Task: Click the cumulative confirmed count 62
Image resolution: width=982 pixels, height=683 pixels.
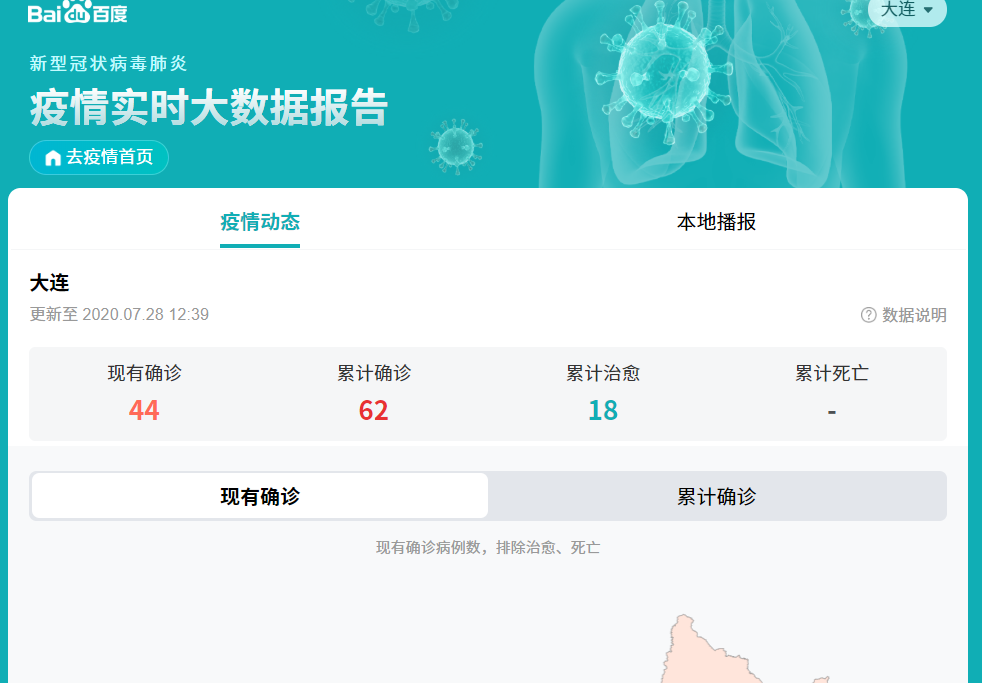Action: coord(373,410)
